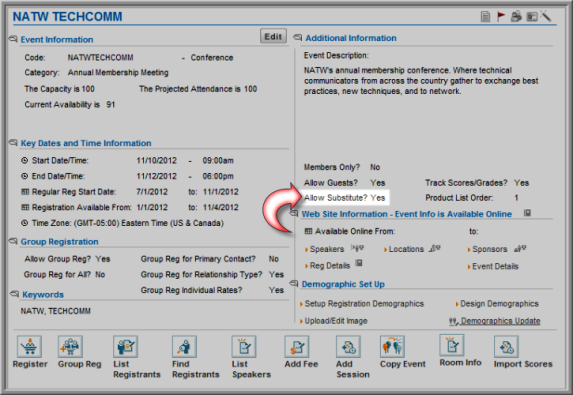
Task: Click the end date 11/12/2012
Action: coord(156,176)
